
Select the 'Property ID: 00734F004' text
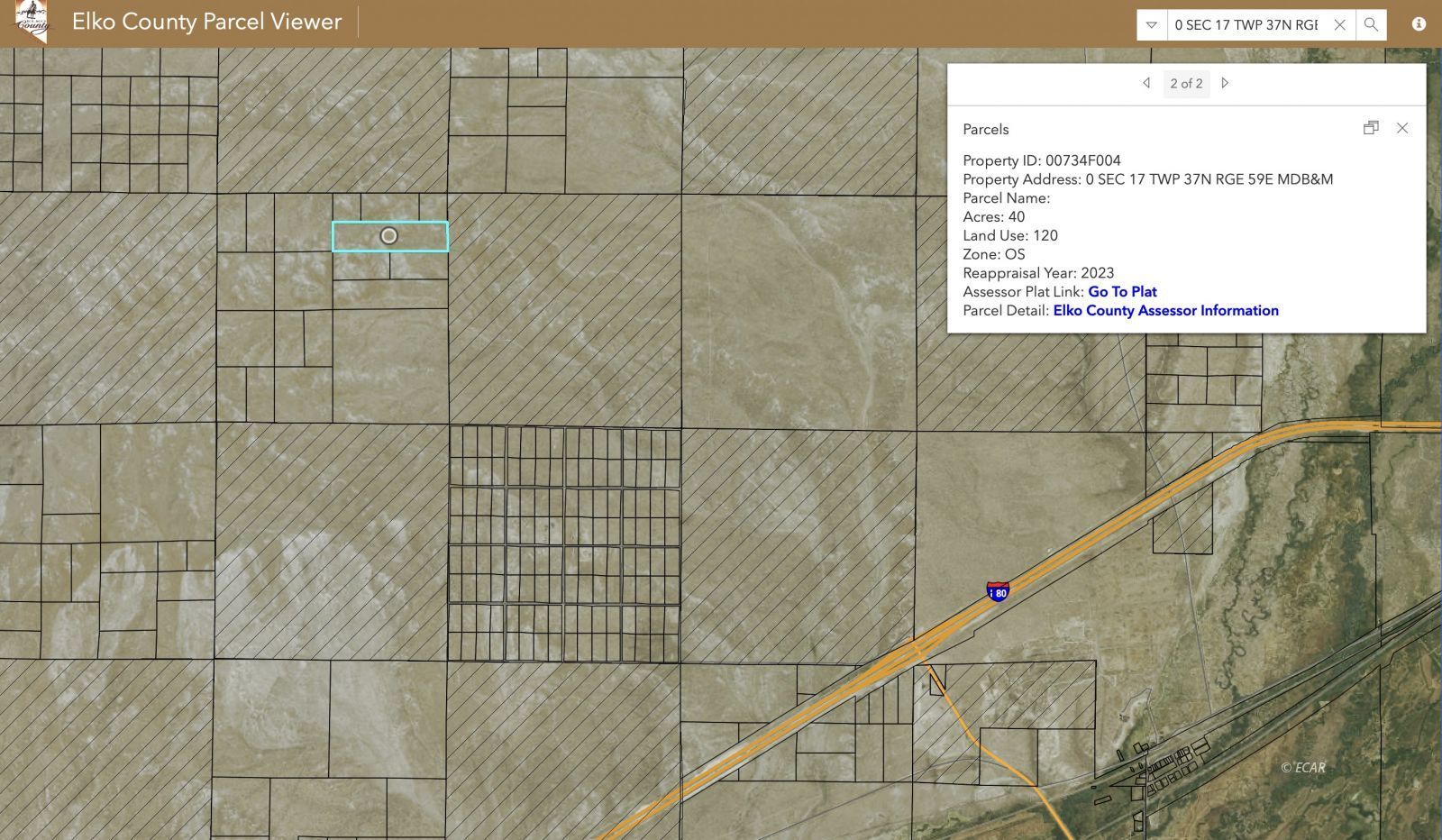click(x=1042, y=160)
